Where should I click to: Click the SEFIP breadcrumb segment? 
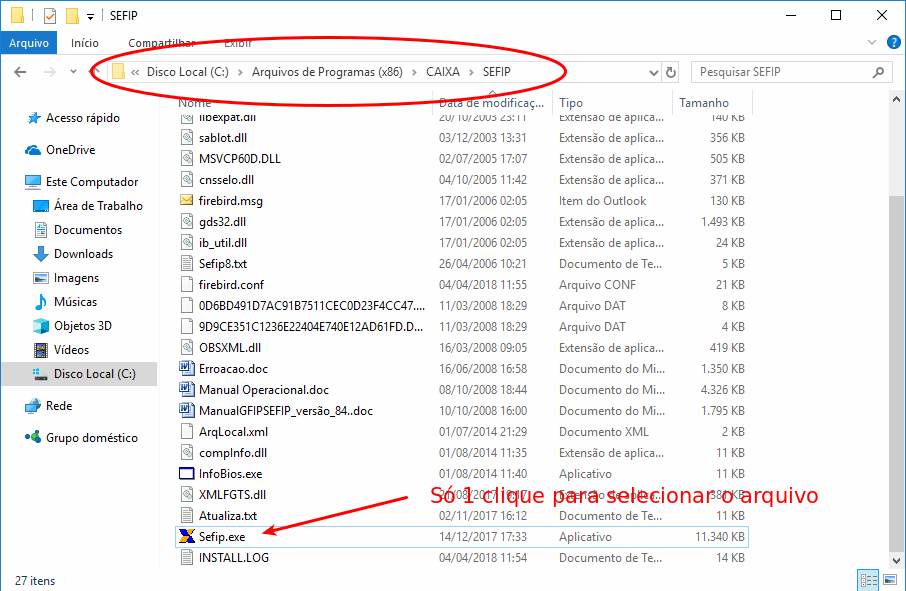point(496,72)
